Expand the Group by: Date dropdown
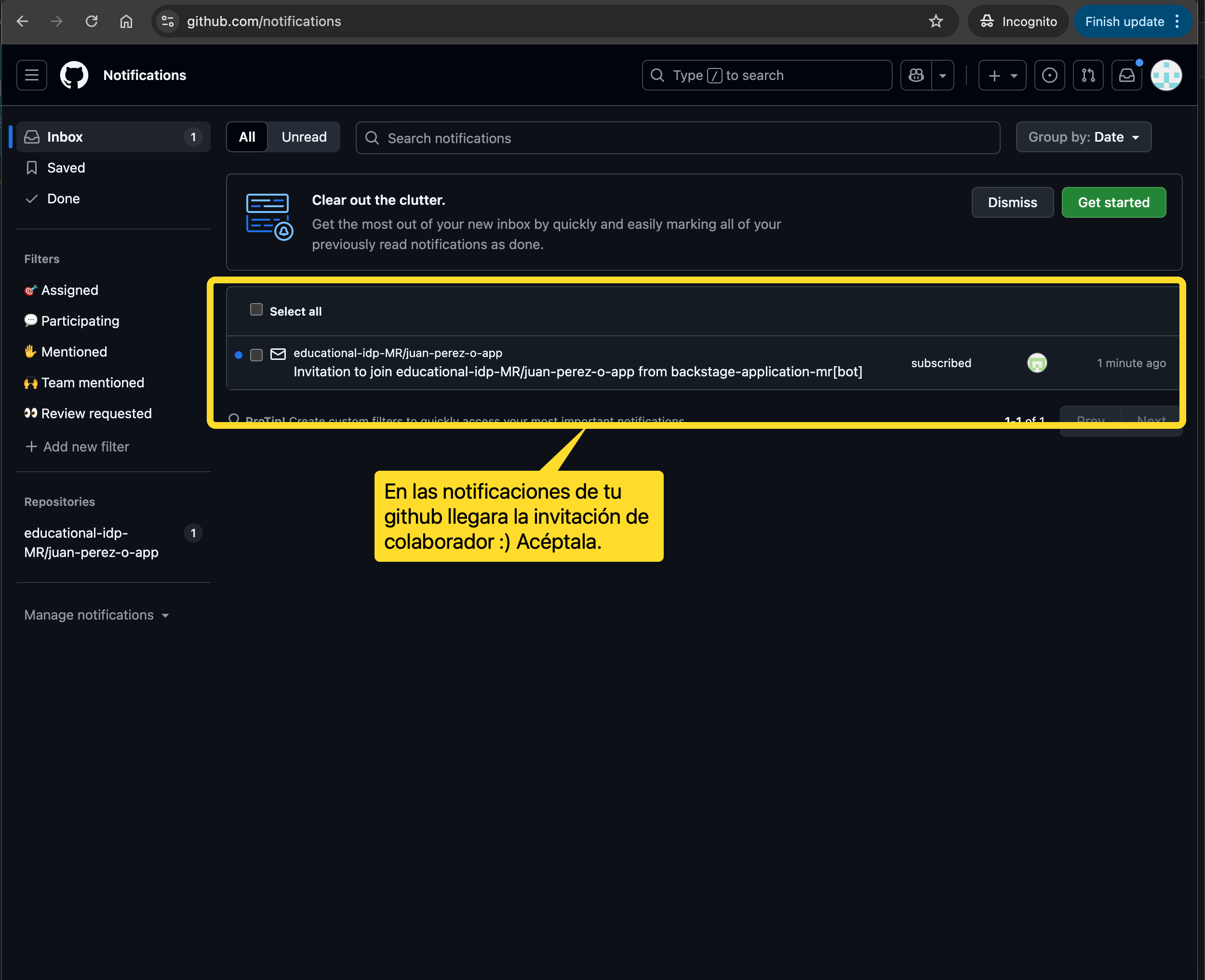 pos(1083,137)
